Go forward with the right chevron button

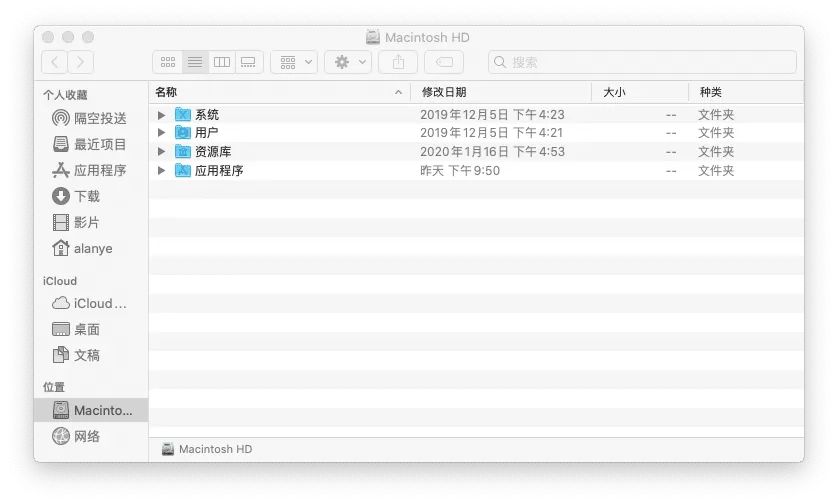coord(80,62)
